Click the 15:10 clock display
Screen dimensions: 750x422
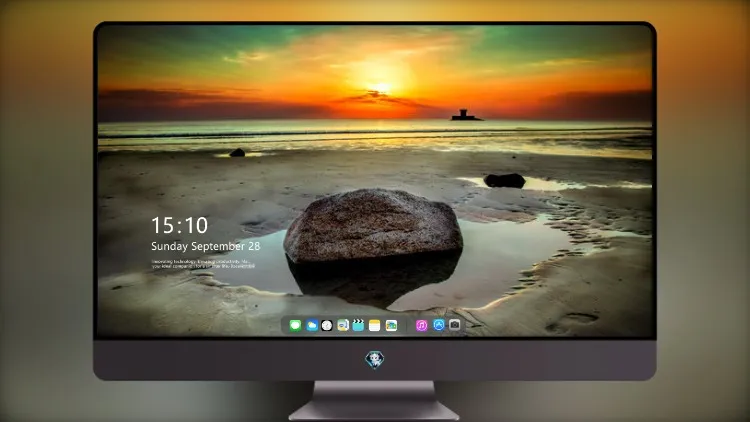pyautogui.click(x=180, y=225)
